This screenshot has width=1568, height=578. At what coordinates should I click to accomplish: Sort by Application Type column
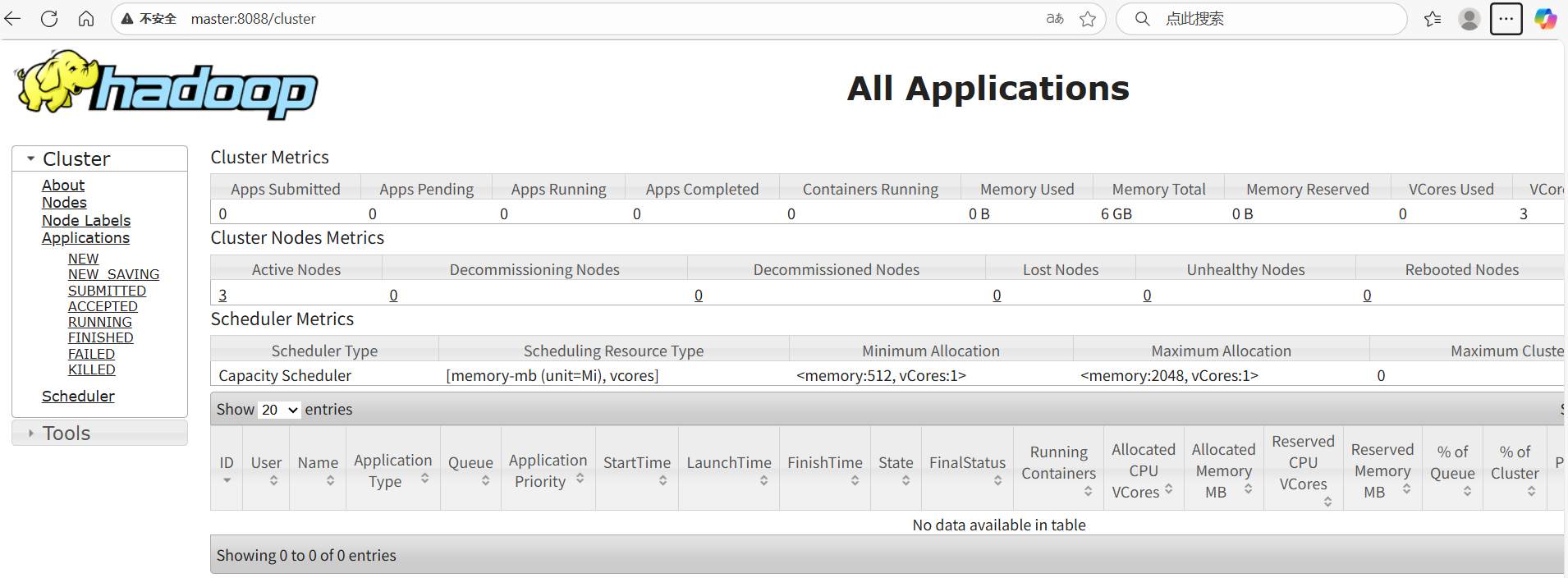point(392,468)
